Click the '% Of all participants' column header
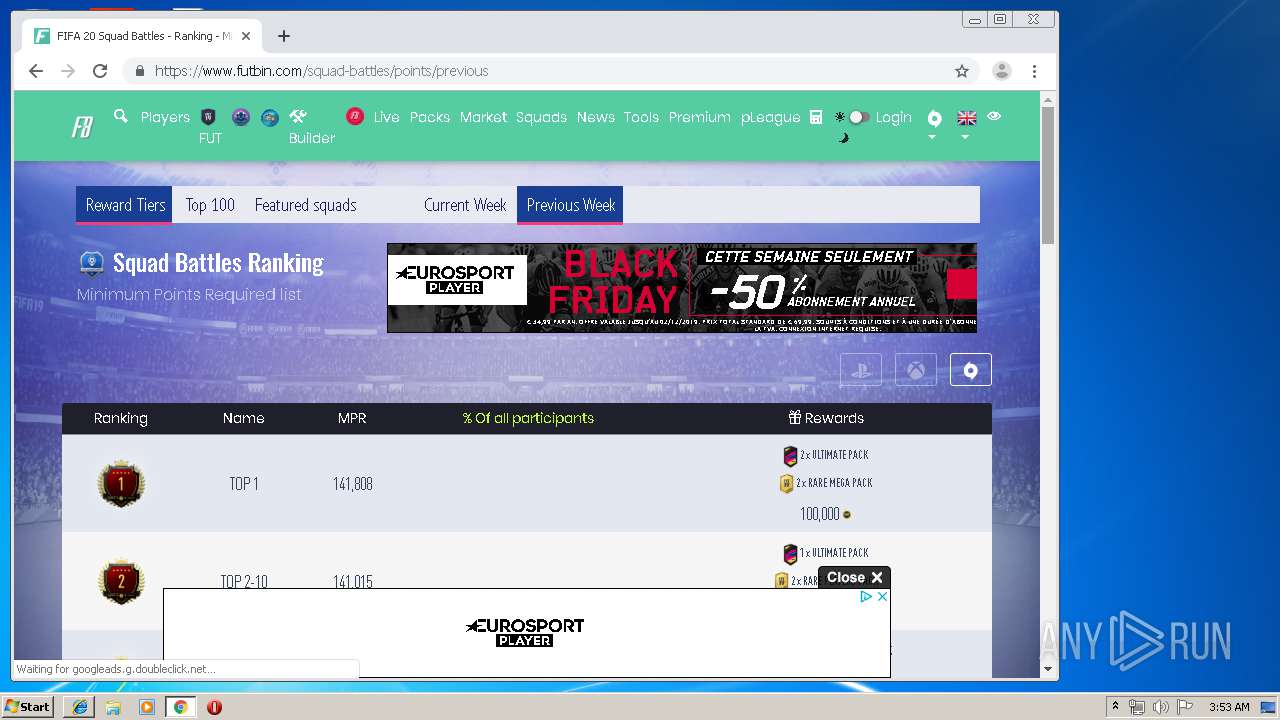Image resolution: width=1280 pixels, height=720 pixels. (x=528, y=418)
